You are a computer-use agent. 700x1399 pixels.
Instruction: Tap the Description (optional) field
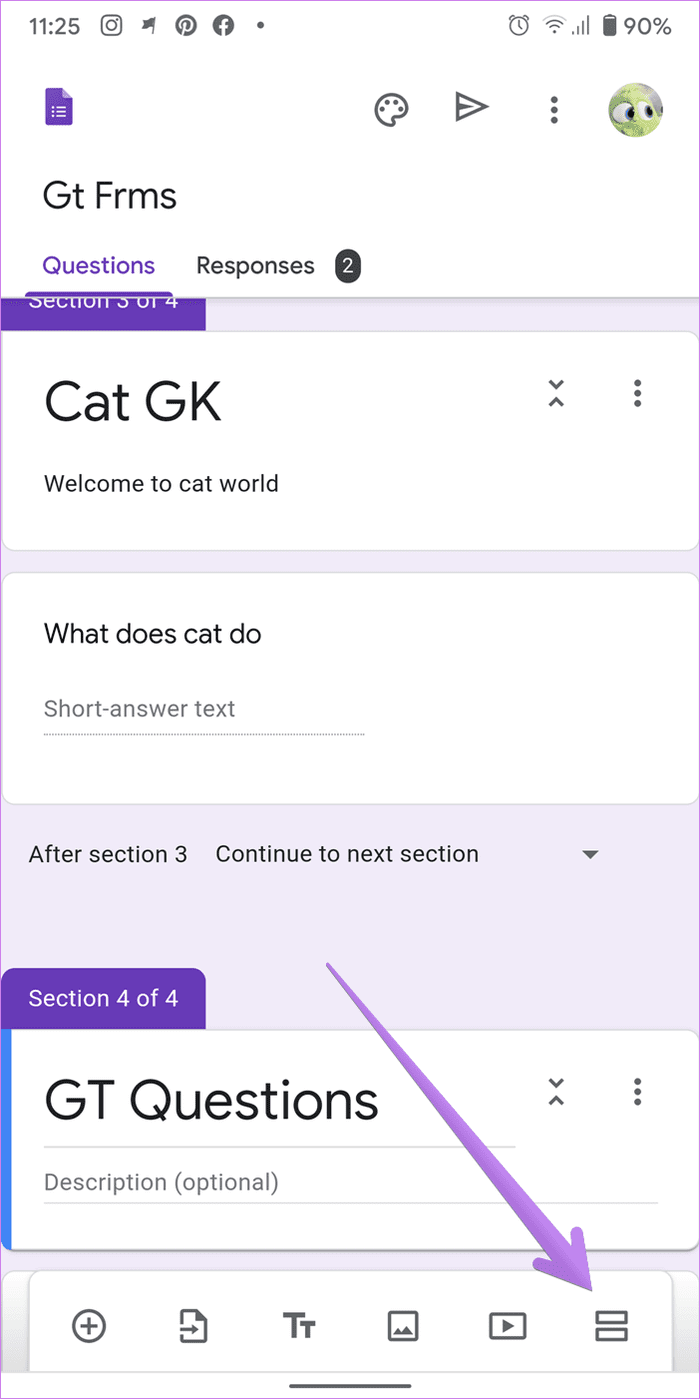coord(351,1182)
